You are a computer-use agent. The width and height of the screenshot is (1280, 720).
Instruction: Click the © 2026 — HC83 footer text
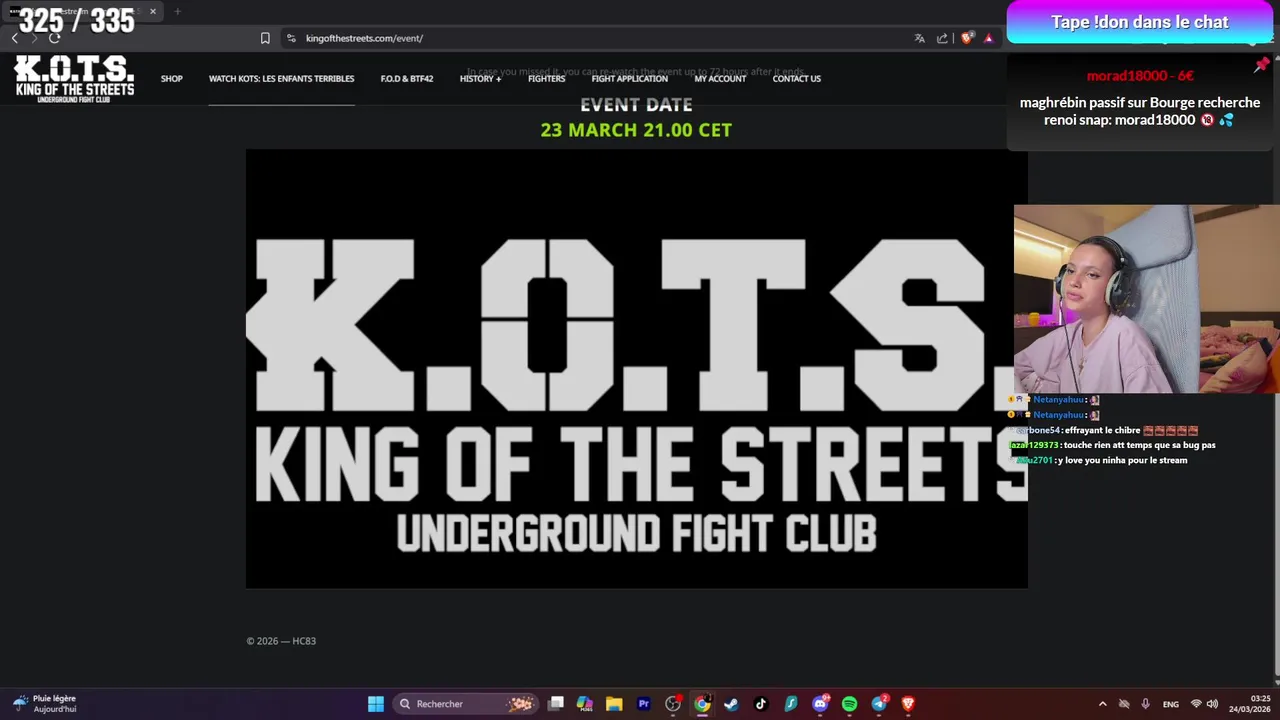click(281, 641)
